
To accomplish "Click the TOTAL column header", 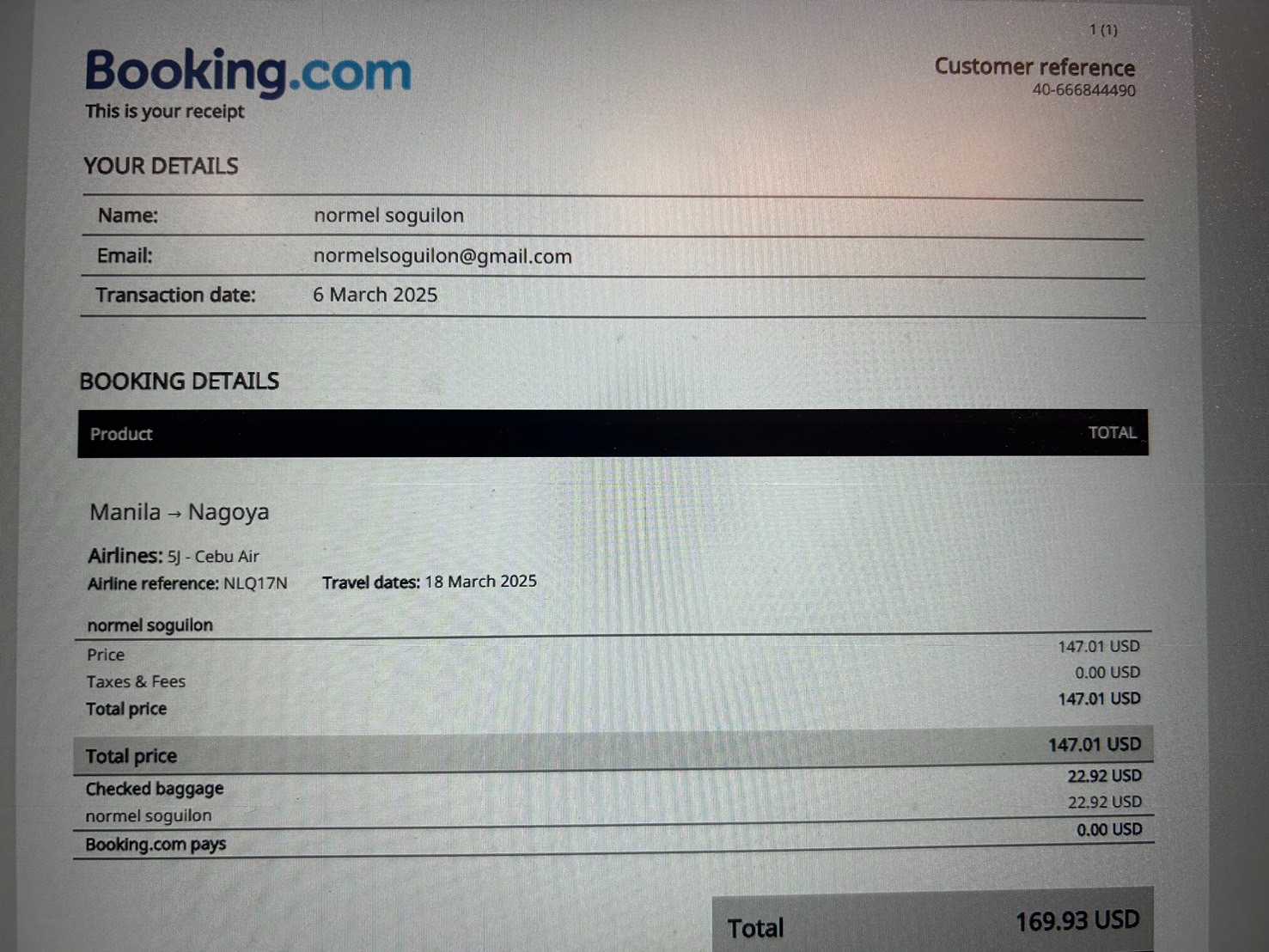I will tap(1112, 433).
